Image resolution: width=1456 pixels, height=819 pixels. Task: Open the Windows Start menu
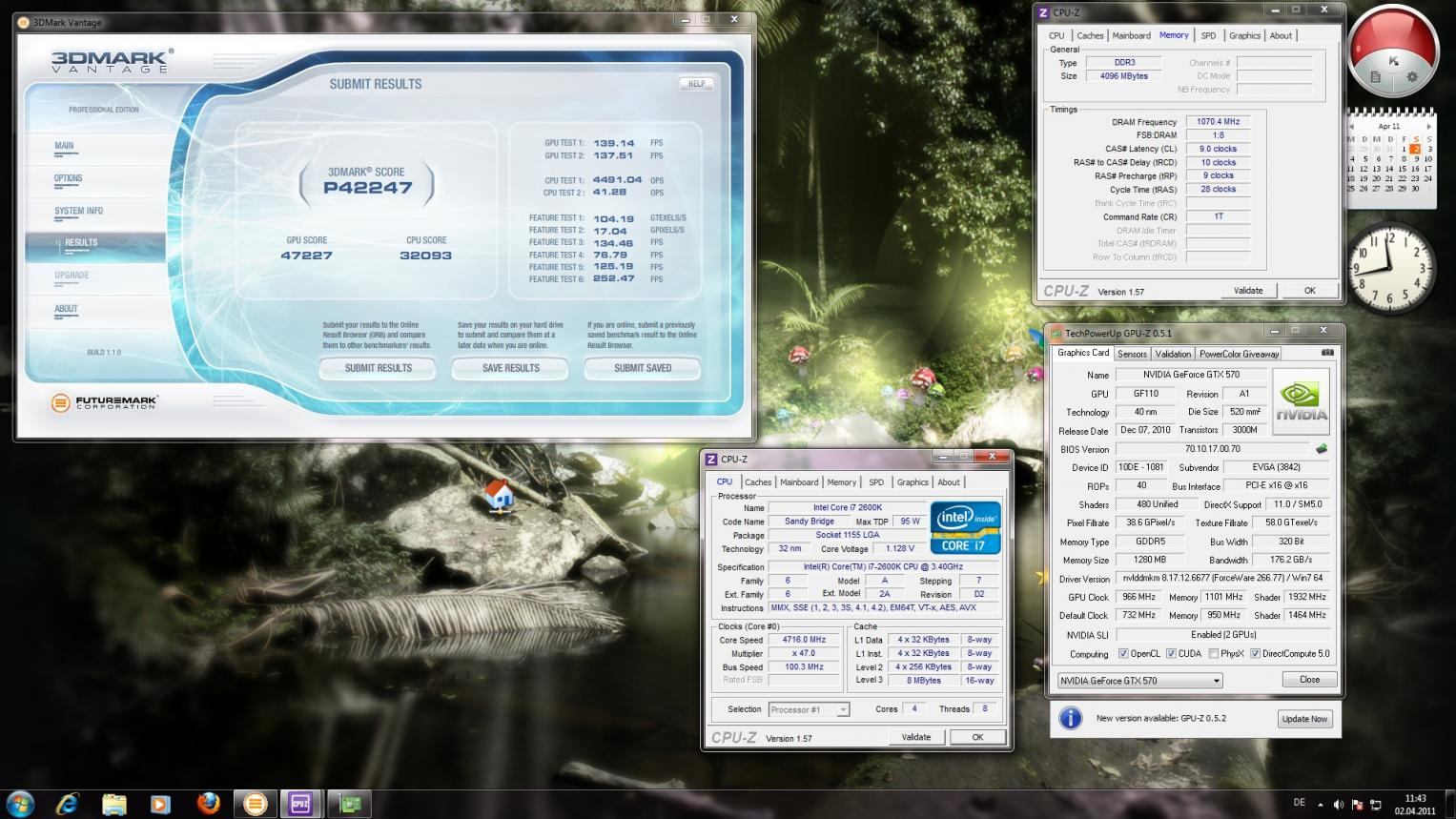point(20,804)
